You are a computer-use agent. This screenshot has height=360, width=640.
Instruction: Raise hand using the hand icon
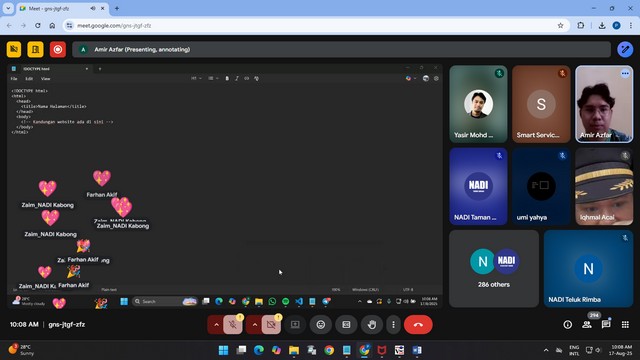tap(371, 324)
